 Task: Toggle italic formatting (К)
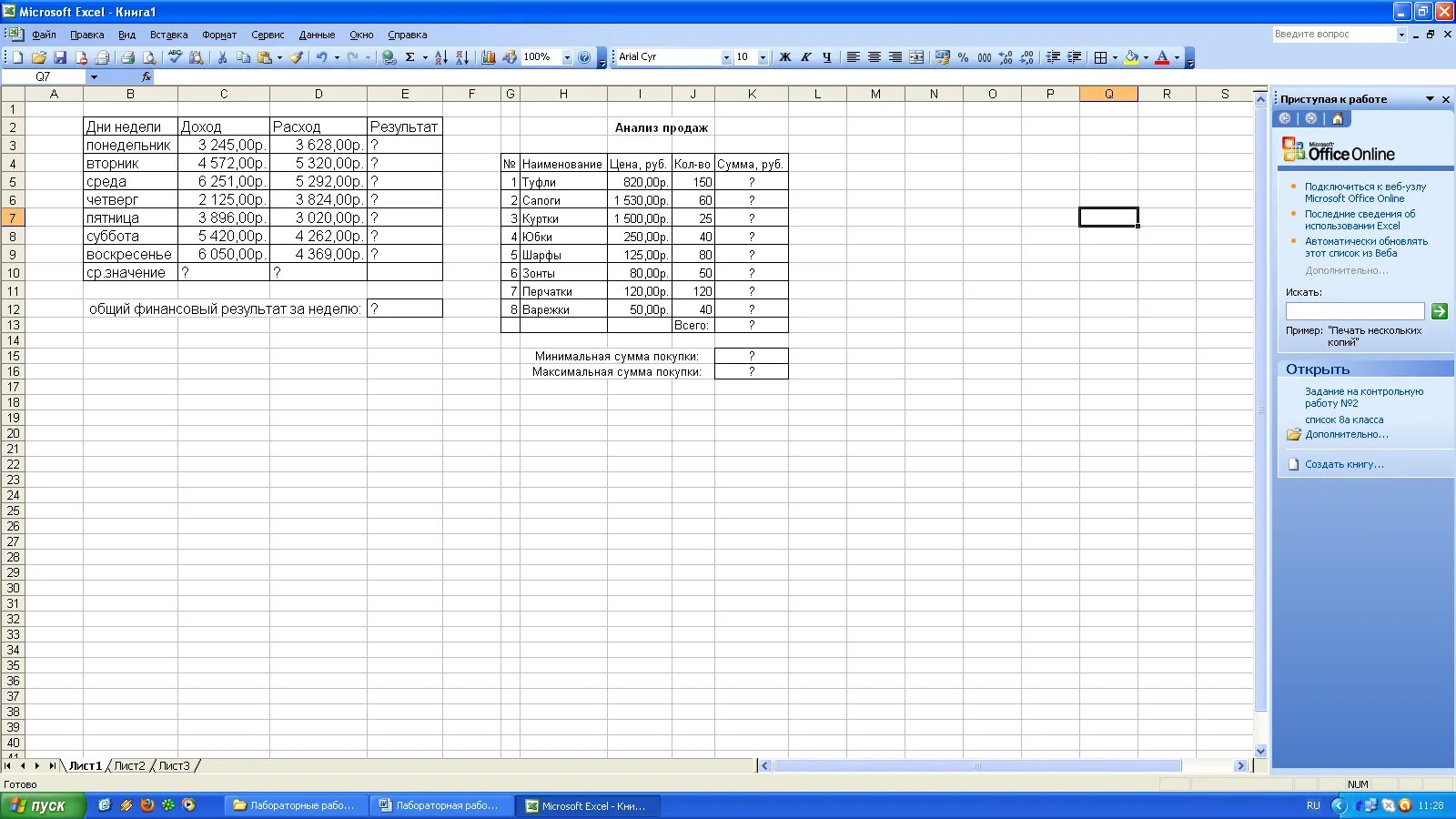806,57
